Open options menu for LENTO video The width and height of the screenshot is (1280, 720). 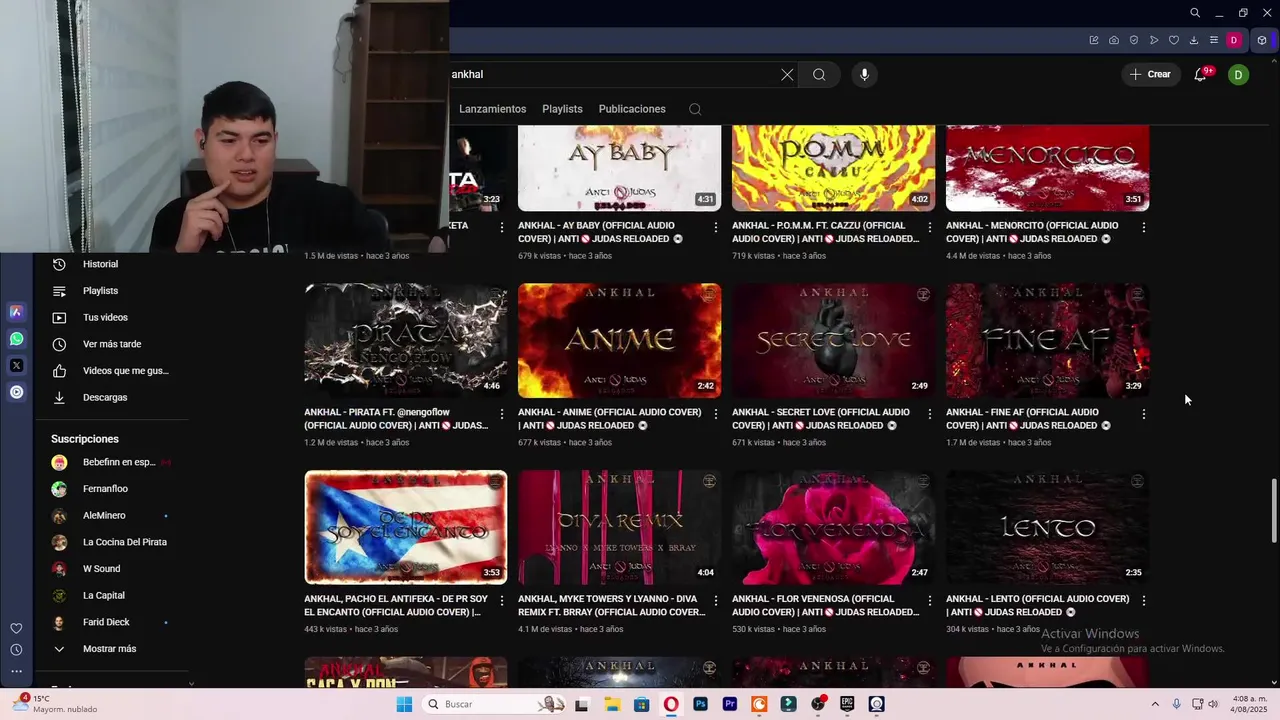point(1144,601)
